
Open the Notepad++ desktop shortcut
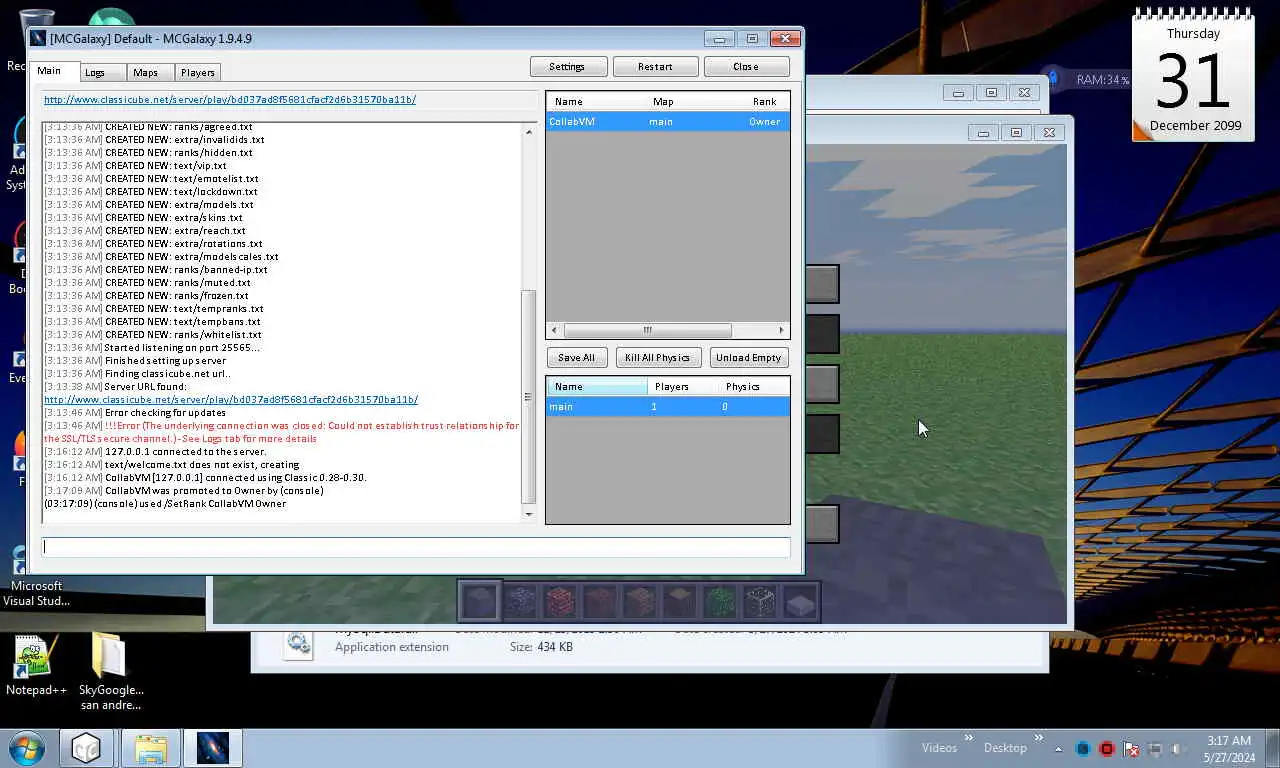pyautogui.click(x=36, y=665)
